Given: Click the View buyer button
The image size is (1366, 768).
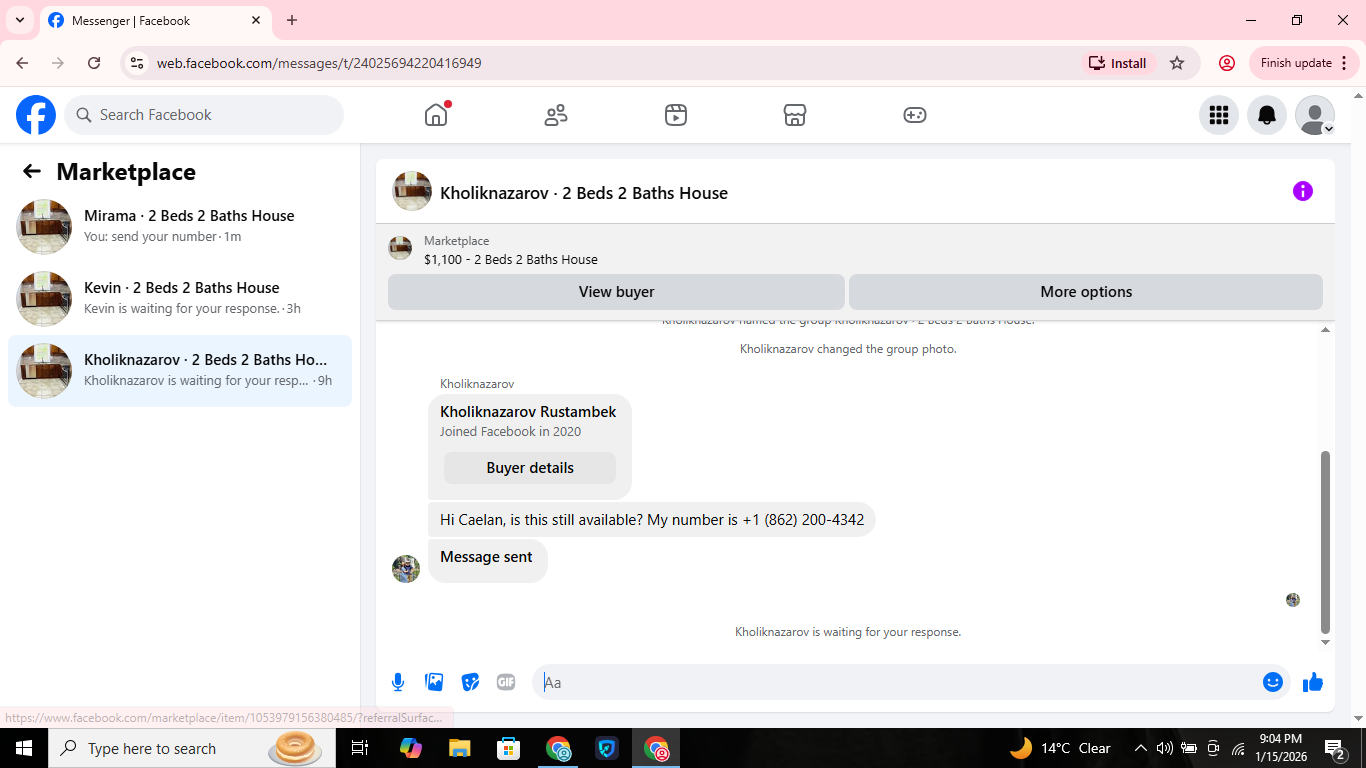Looking at the screenshot, I should [x=616, y=292].
